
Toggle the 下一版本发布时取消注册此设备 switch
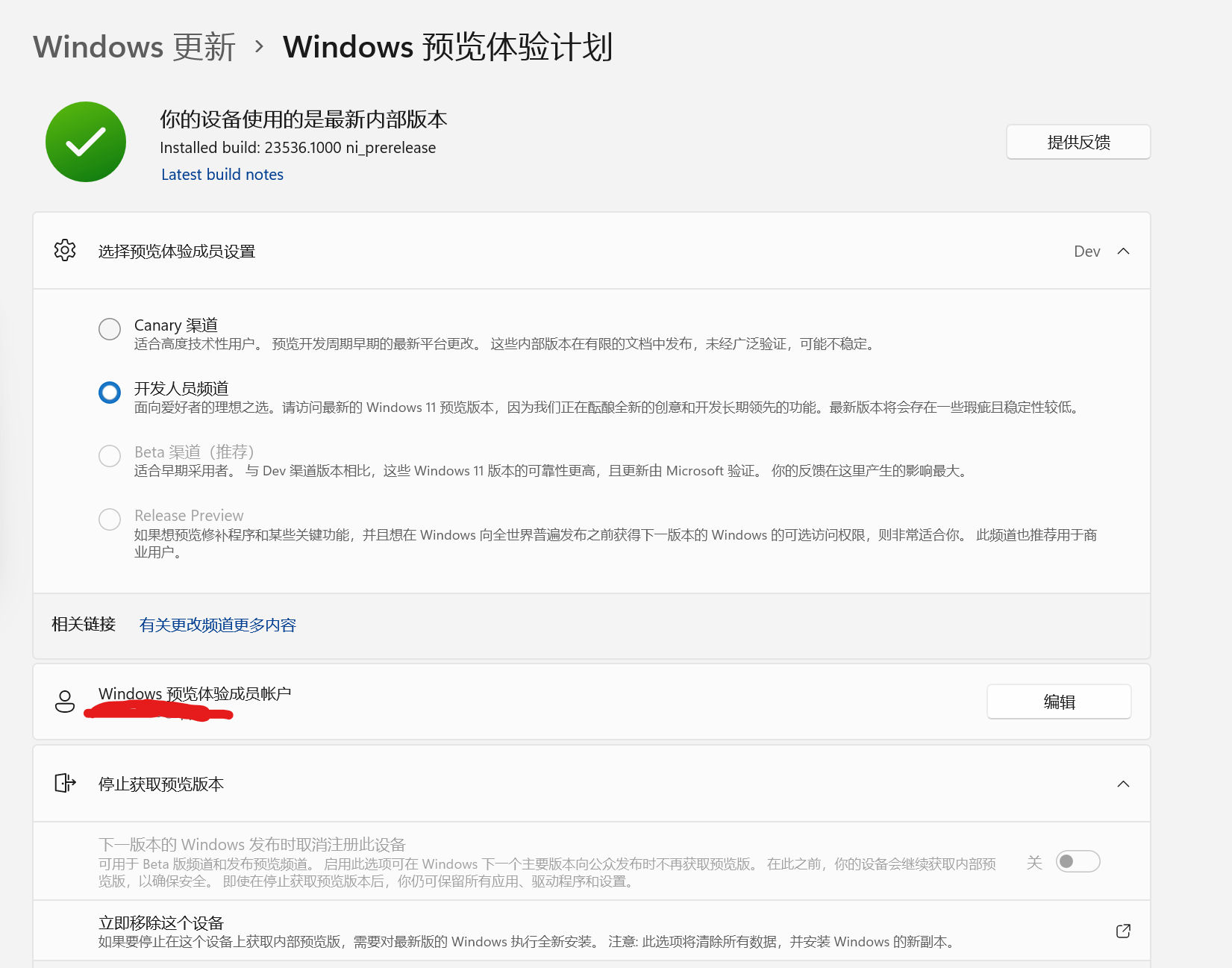click(x=1078, y=861)
